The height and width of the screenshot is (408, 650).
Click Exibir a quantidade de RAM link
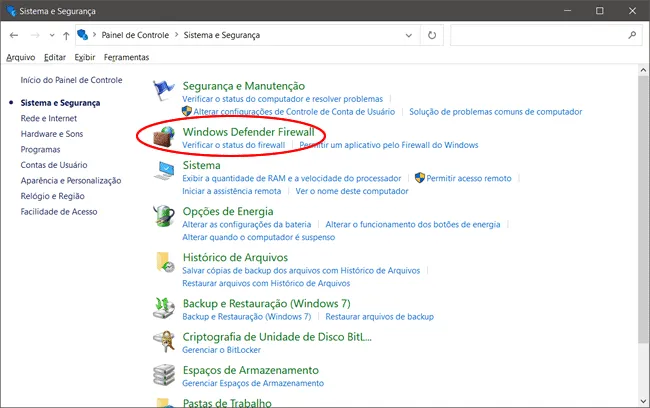292,178
